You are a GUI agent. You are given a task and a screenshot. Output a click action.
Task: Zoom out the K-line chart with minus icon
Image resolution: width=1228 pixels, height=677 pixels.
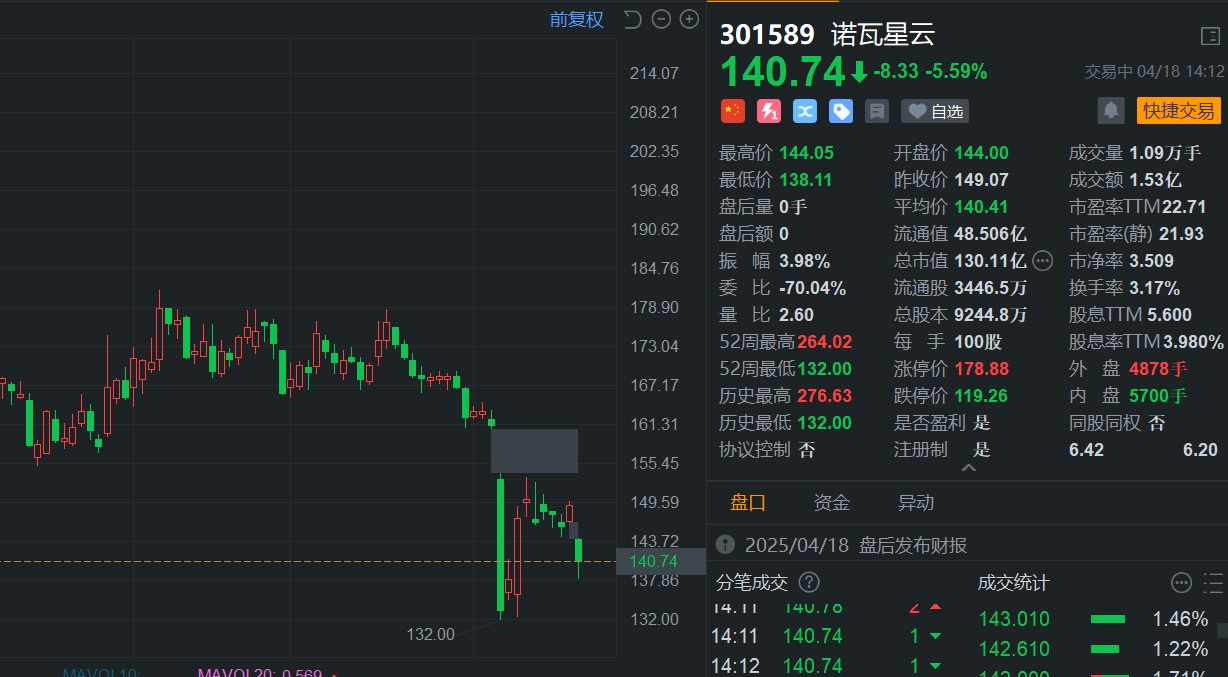tap(661, 19)
